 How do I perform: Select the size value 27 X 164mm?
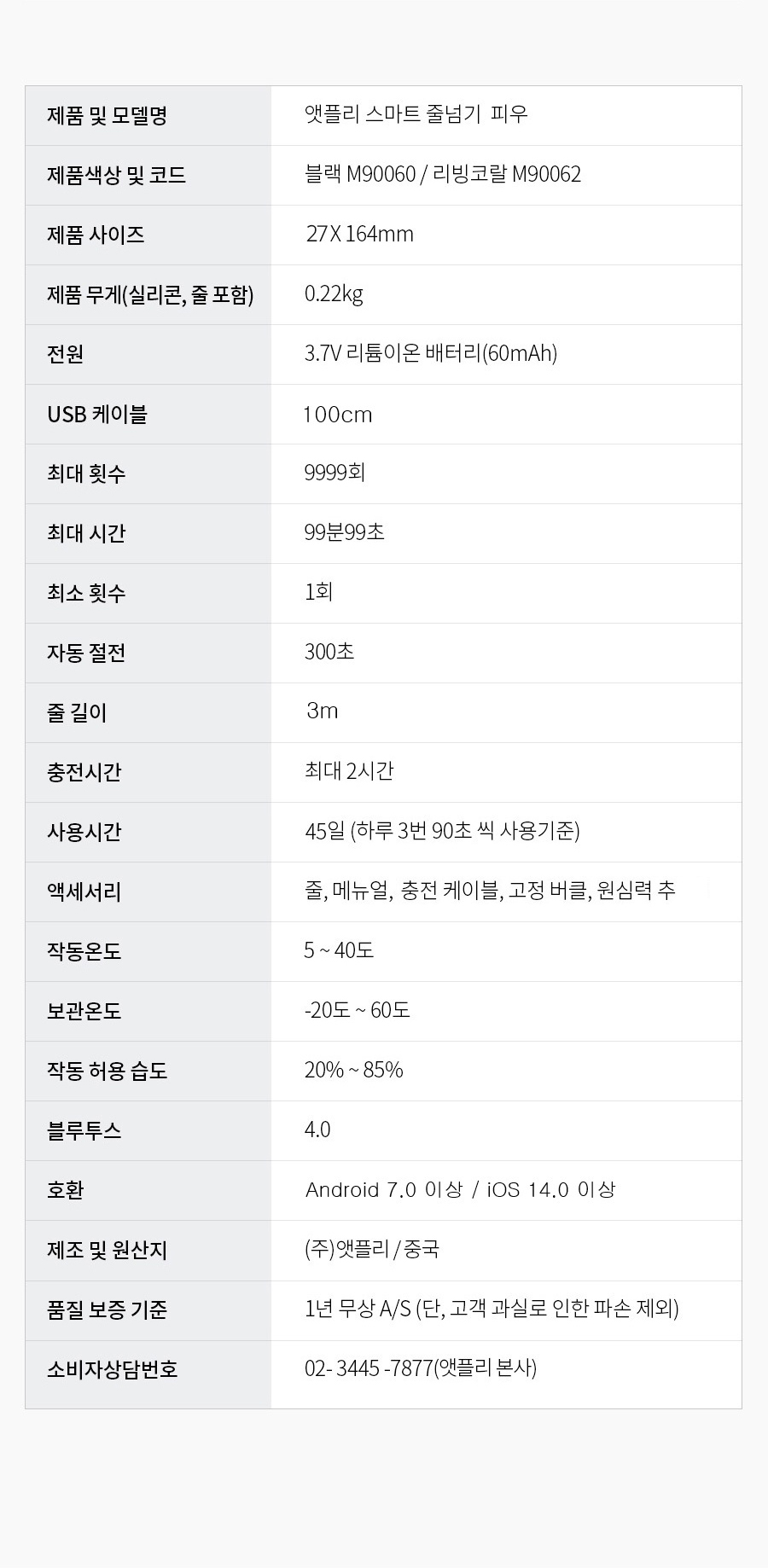[x=359, y=234]
